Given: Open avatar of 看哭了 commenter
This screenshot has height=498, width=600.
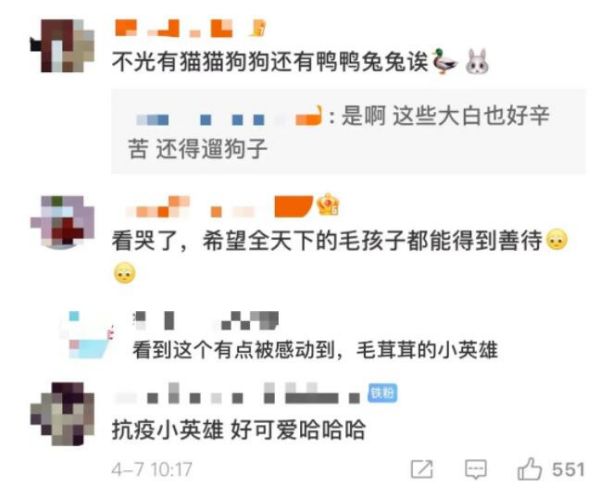Looking at the screenshot, I should coord(63,222).
